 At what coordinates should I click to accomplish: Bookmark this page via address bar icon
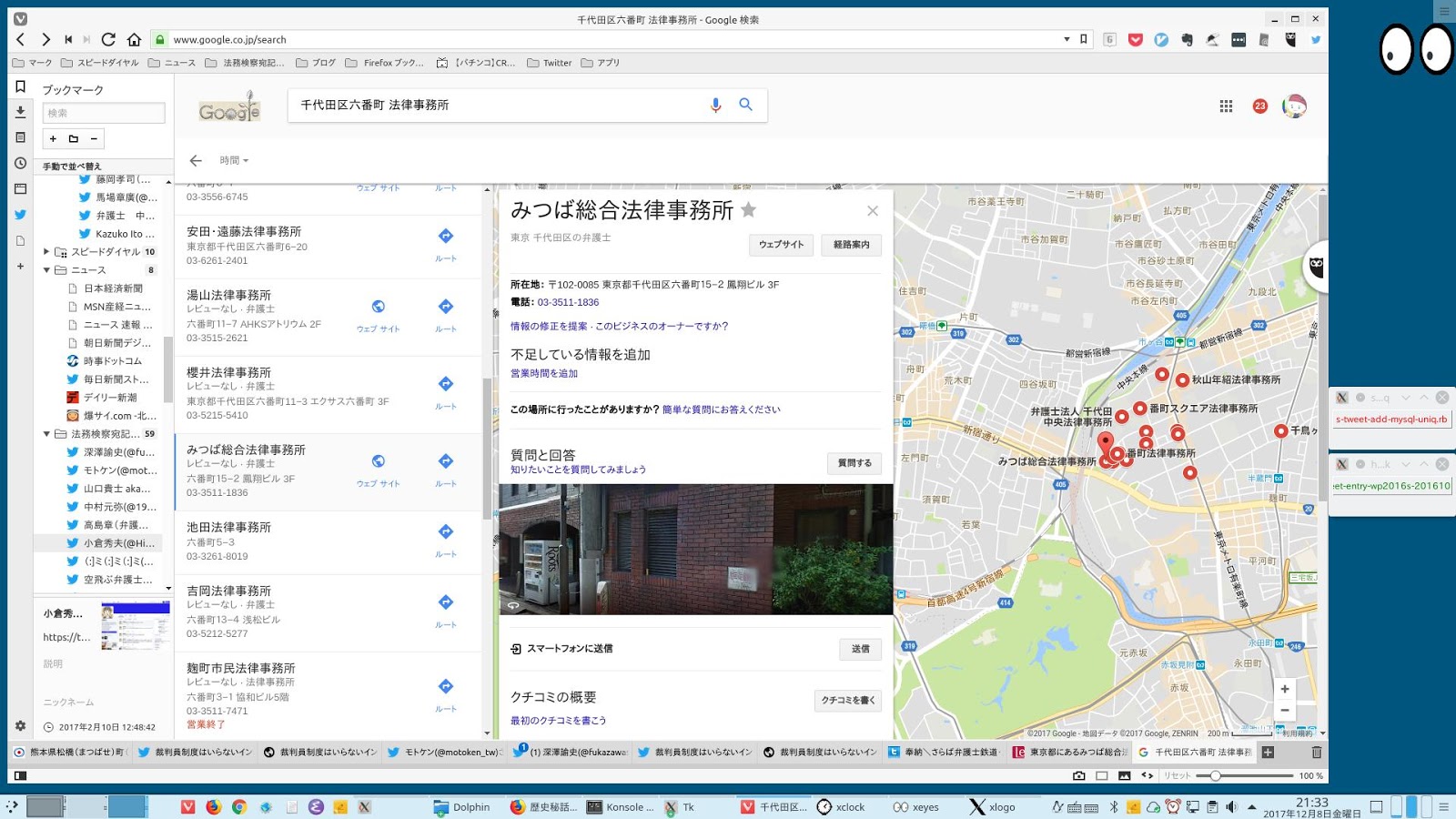click(1083, 39)
